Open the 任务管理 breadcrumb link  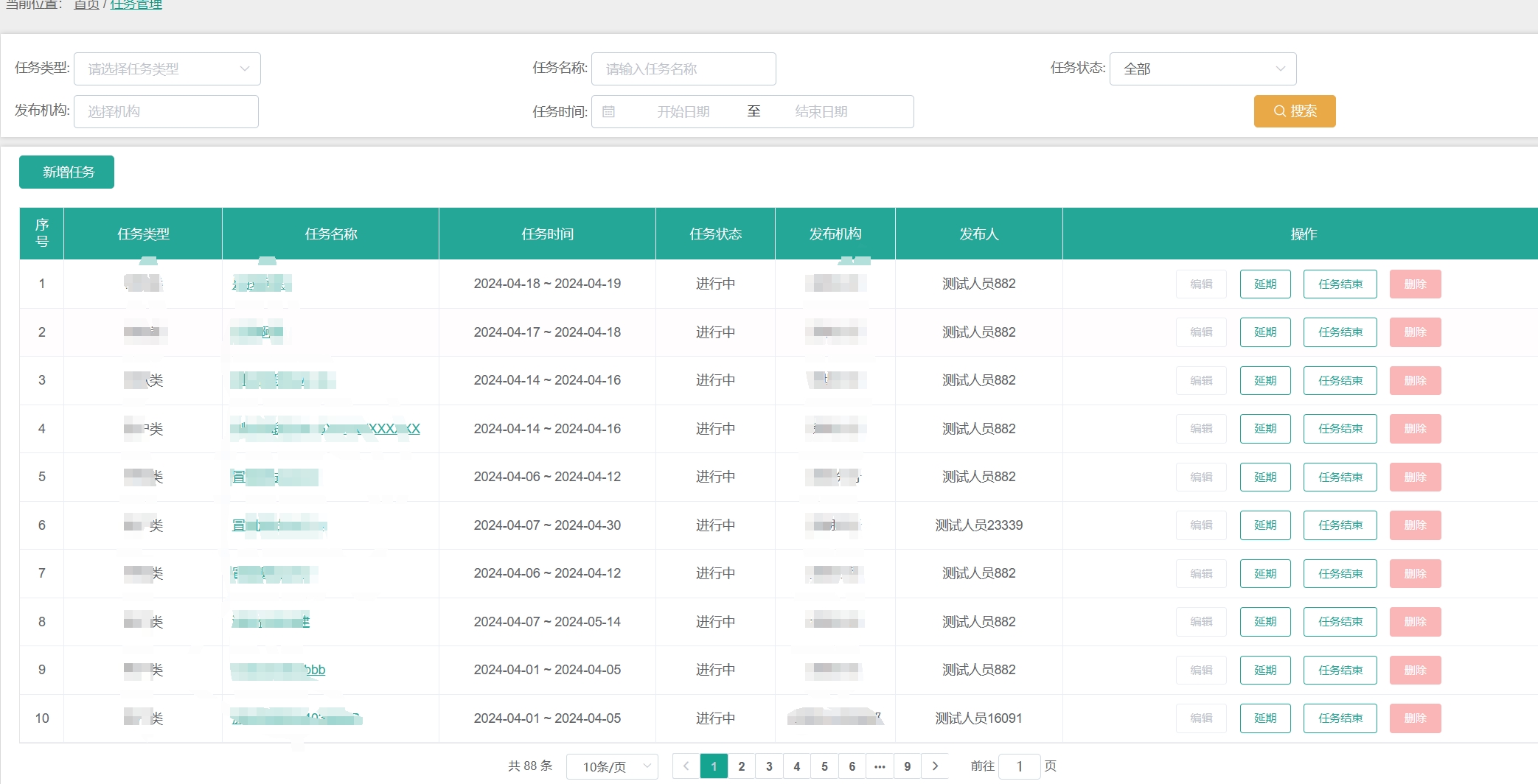tap(136, 4)
